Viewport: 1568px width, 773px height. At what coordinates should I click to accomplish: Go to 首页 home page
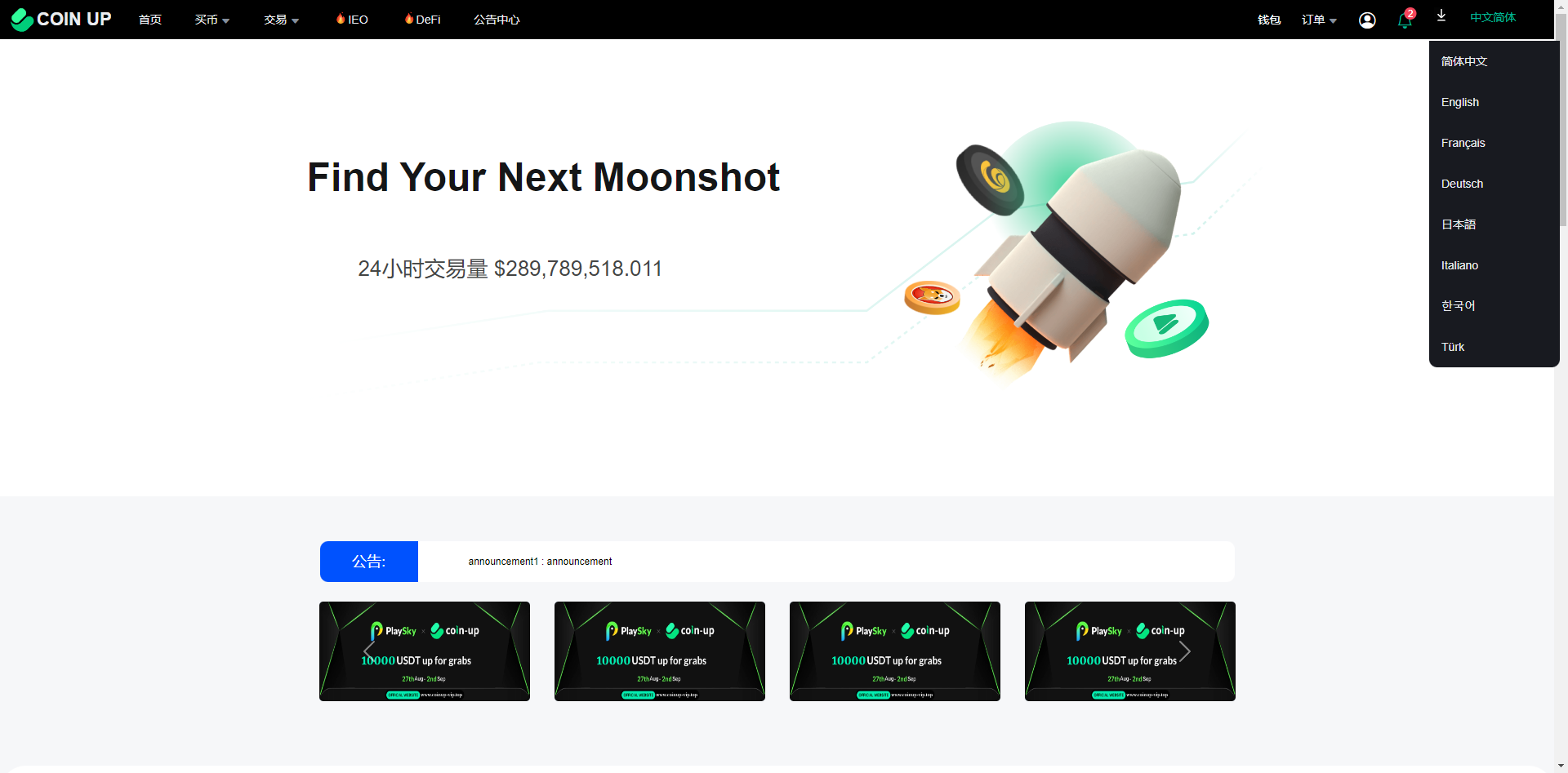[x=150, y=20]
